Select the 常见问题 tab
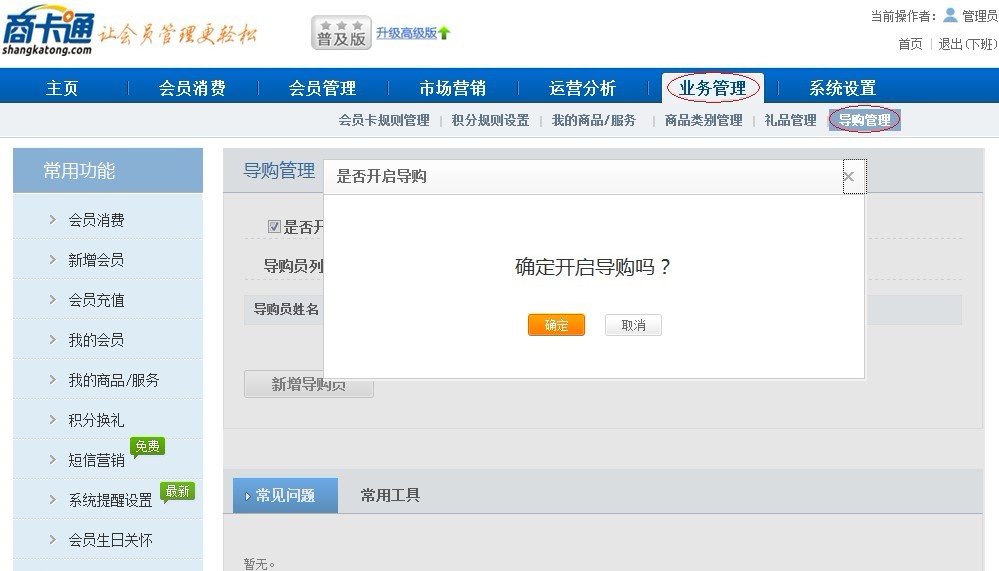Screen dimensions: 999x571 [285, 495]
